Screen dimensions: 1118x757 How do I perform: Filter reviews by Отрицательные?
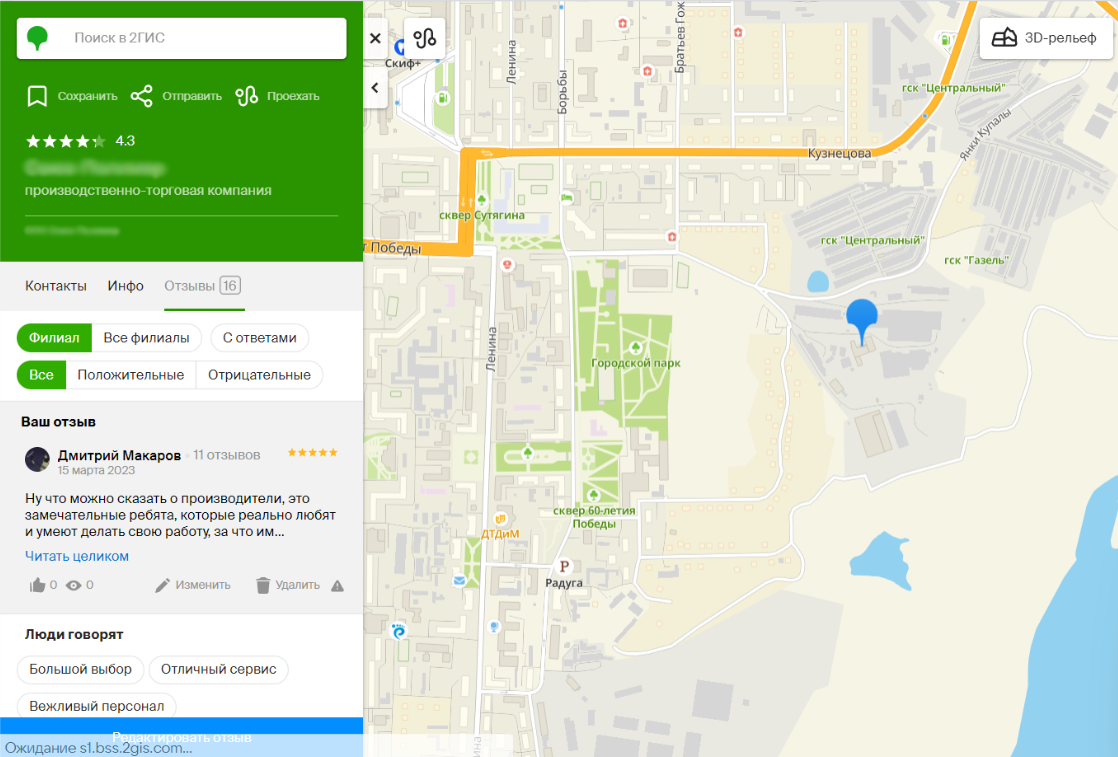(259, 375)
